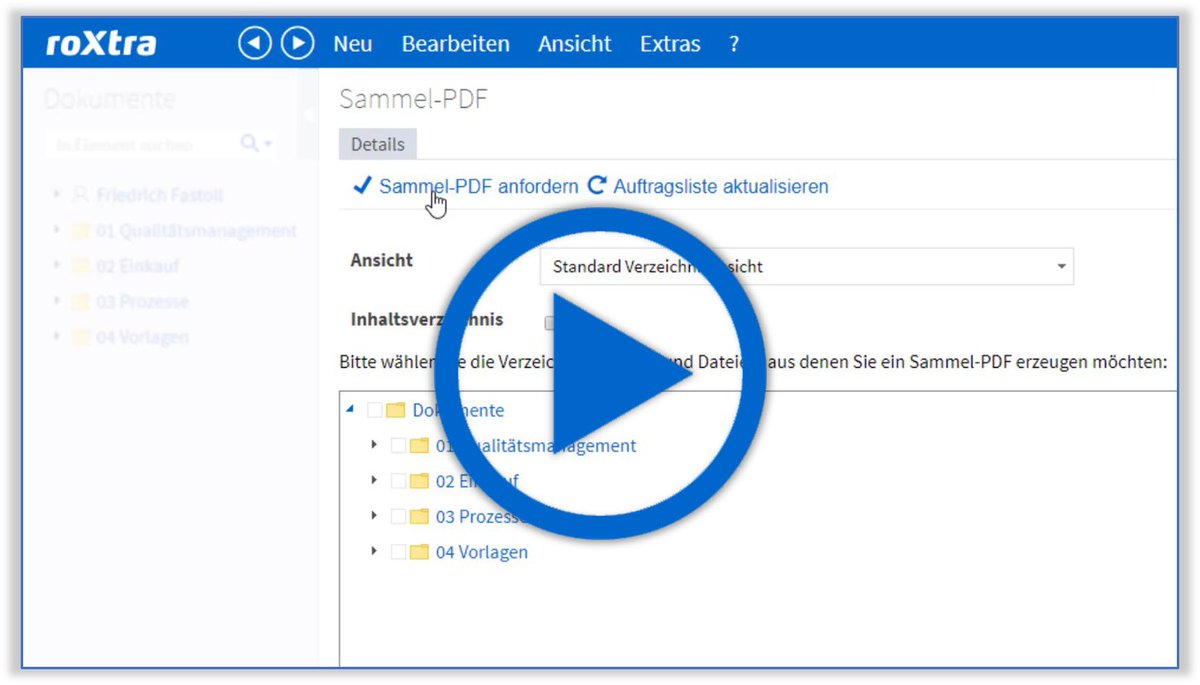Screen dimensions: 1200x685
Task: Expand 03 Prozesse in the tree
Action: click(x=374, y=516)
